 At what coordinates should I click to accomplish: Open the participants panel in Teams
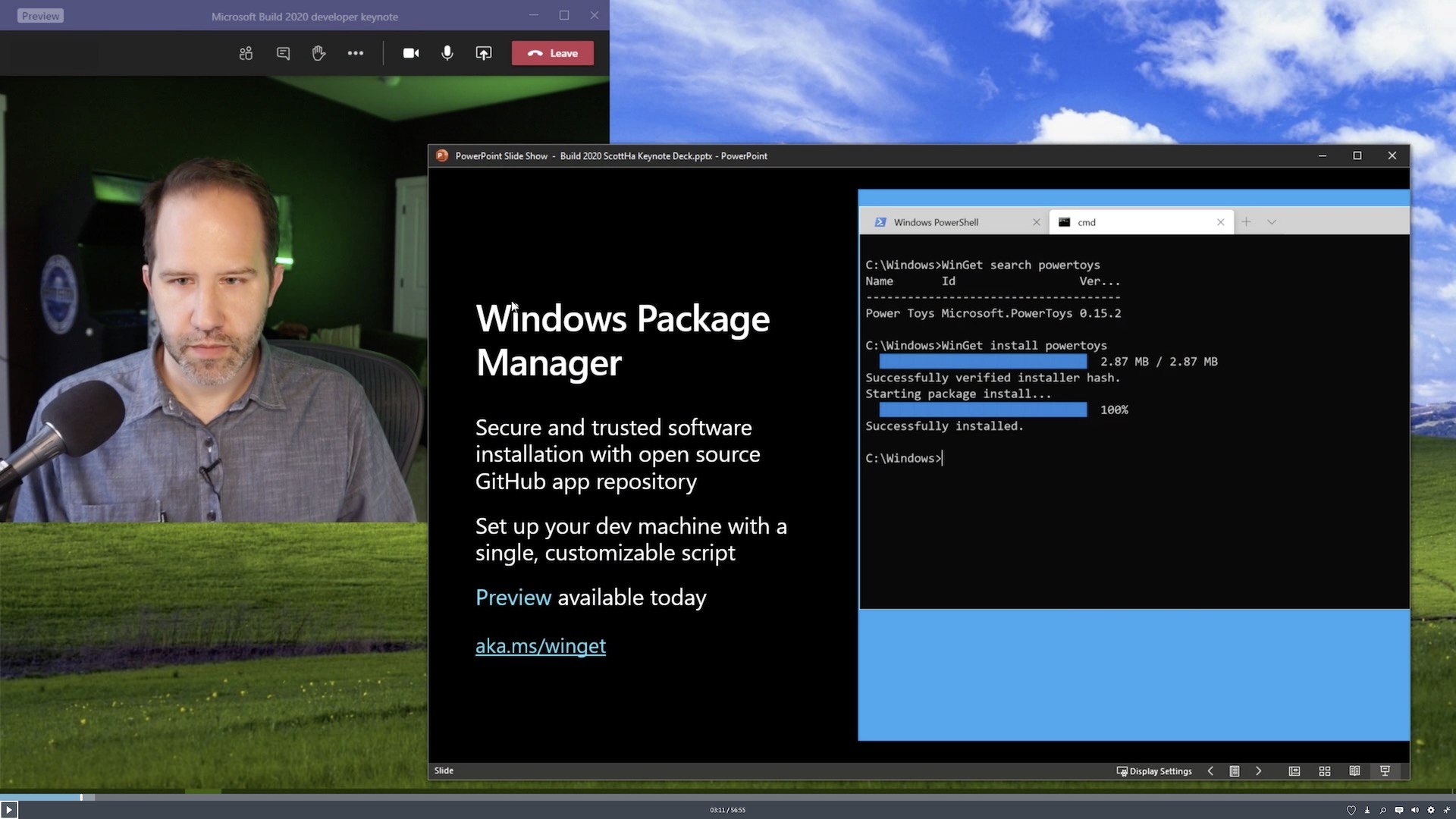246,53
